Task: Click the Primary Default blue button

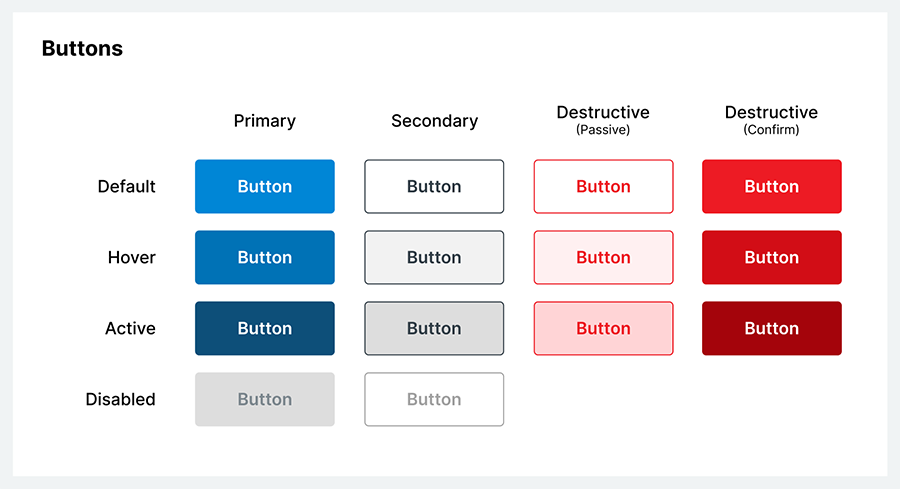Action: (265, 187)
